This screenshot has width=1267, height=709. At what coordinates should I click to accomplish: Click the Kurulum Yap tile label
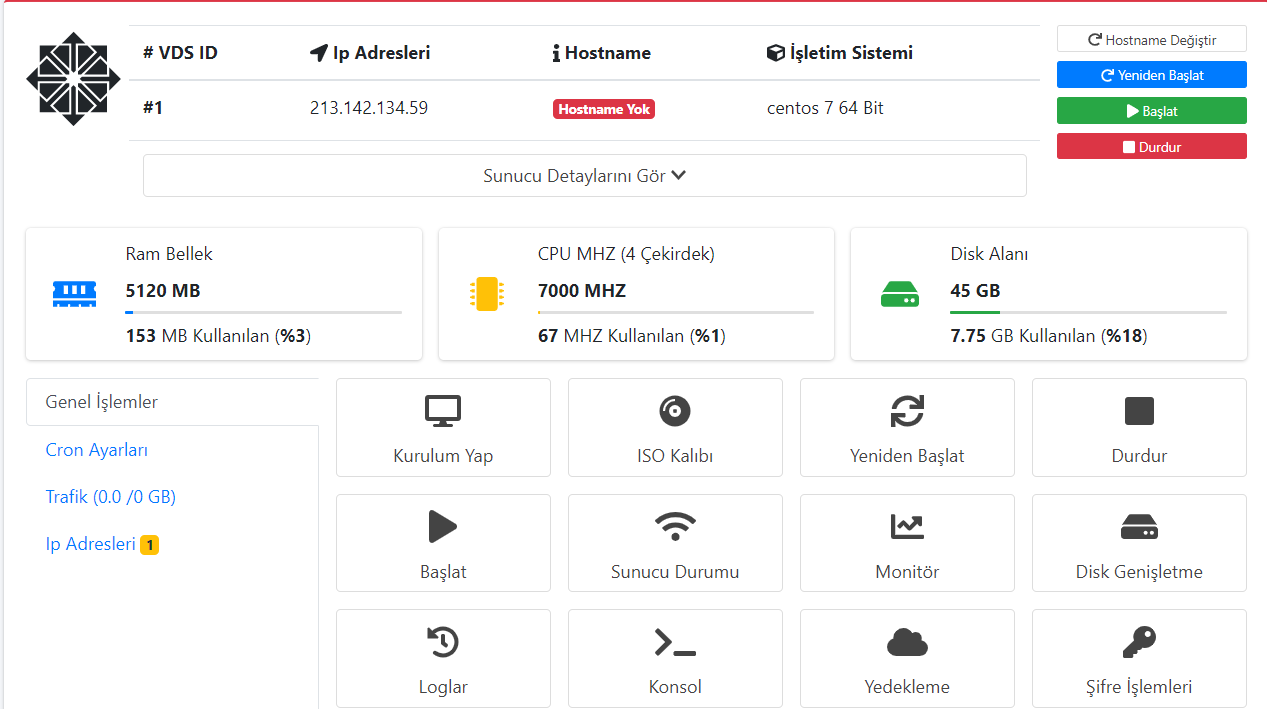[443, 456]
